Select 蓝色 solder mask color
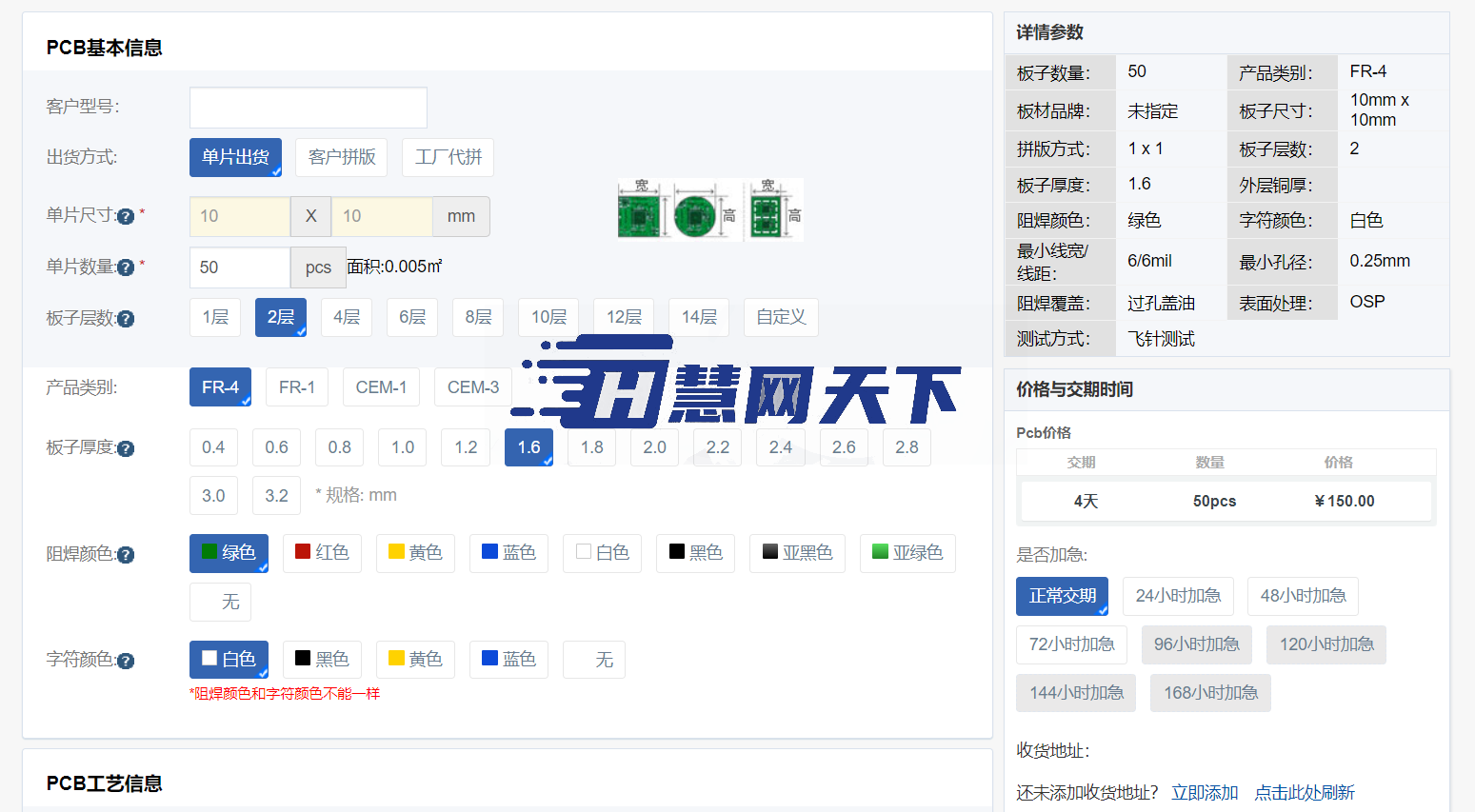 pos(508,553)
